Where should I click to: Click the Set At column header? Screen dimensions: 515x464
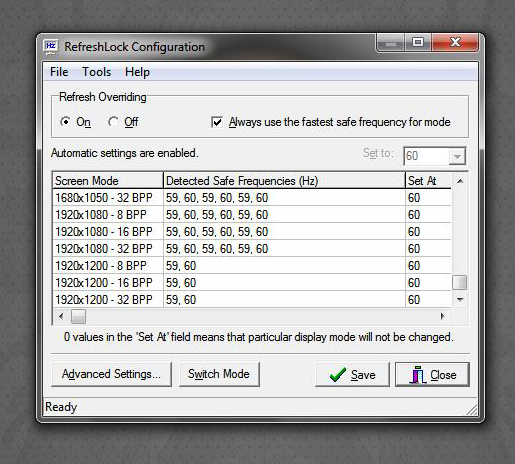tap(428, 181)
